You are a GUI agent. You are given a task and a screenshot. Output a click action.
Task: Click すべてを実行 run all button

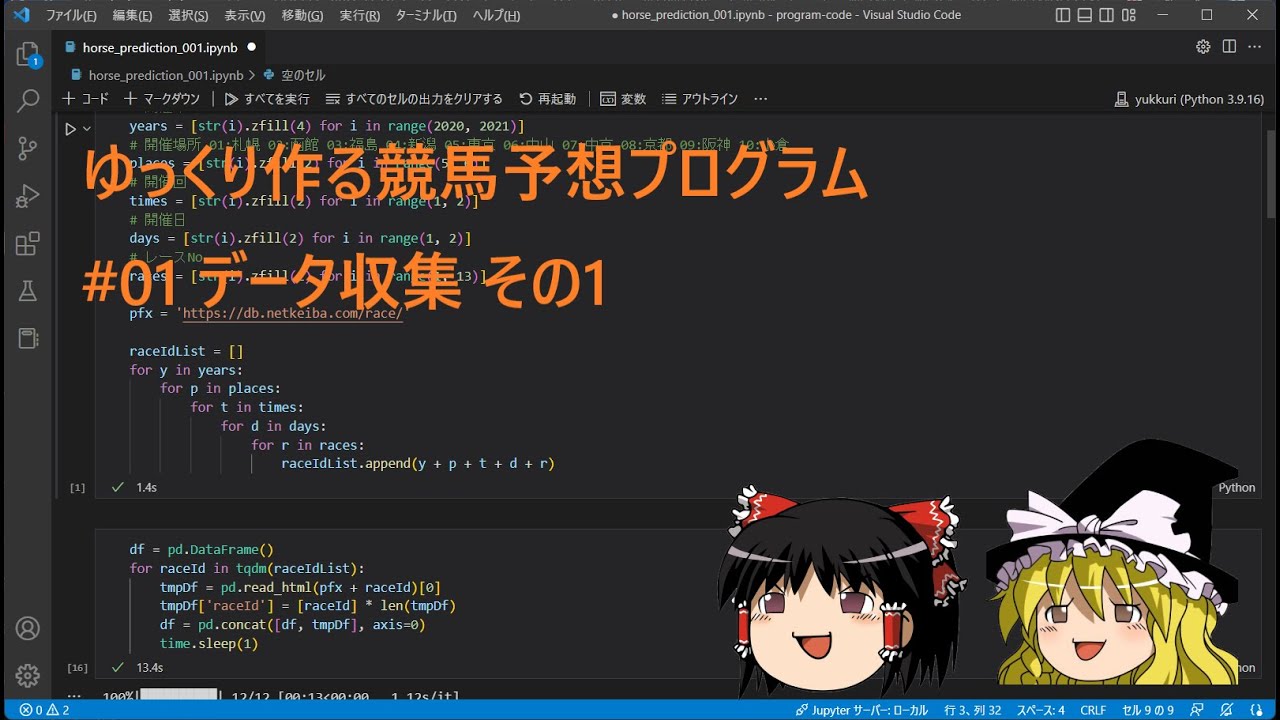[267, 99]
